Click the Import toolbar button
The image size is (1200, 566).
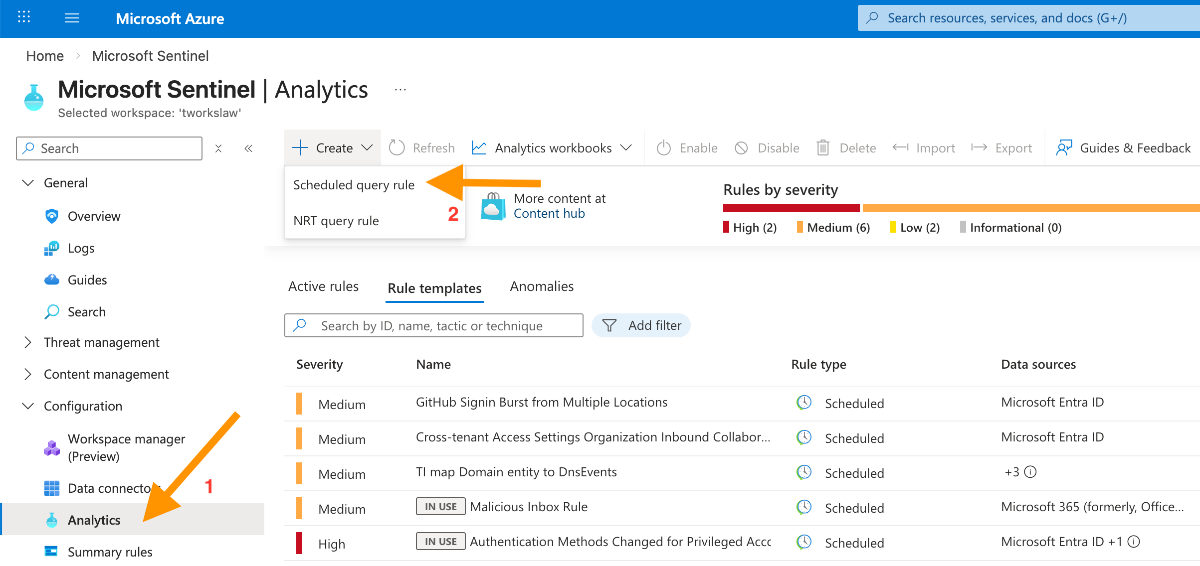[x=923, y=148]
